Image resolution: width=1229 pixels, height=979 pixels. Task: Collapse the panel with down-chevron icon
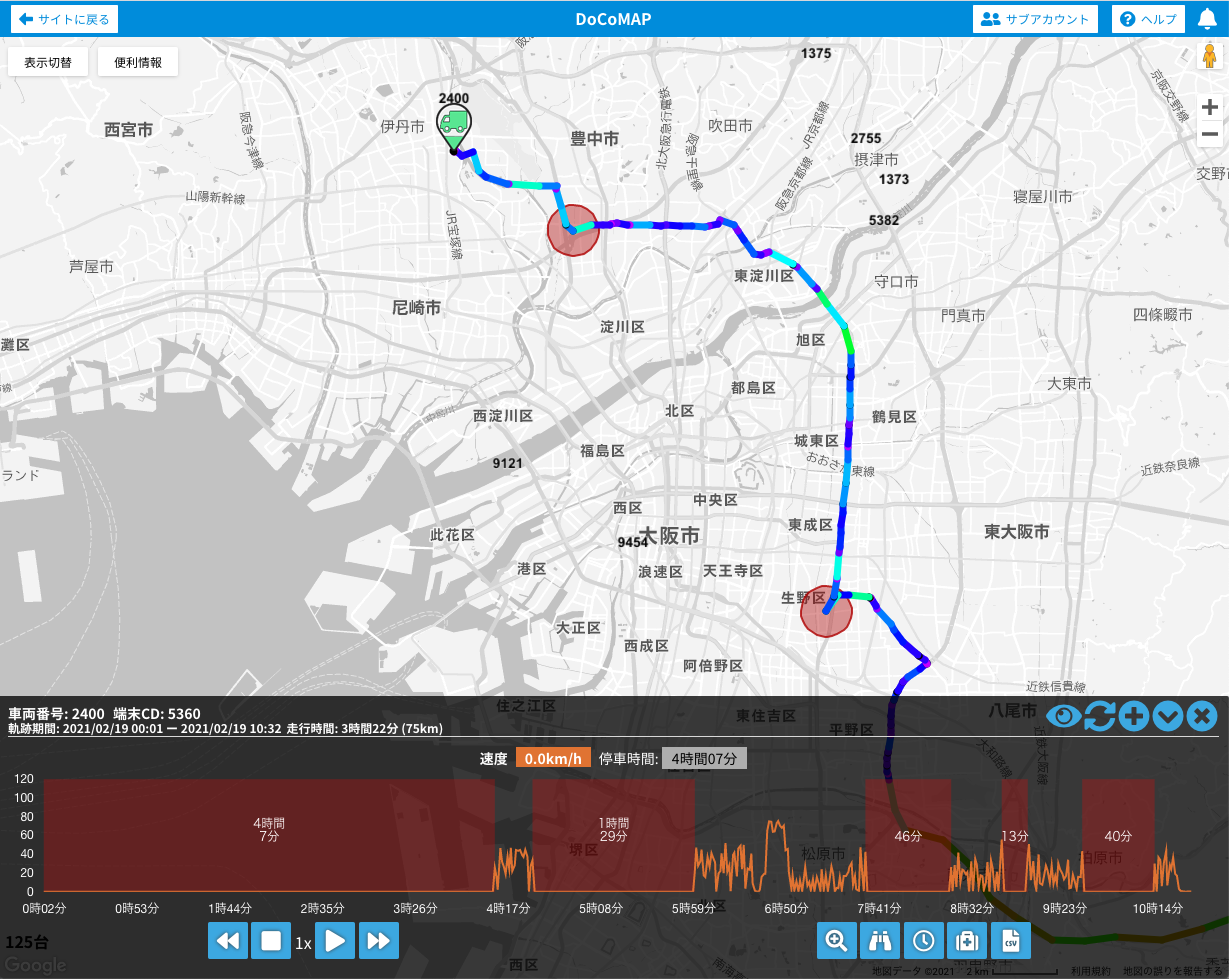1168,716
